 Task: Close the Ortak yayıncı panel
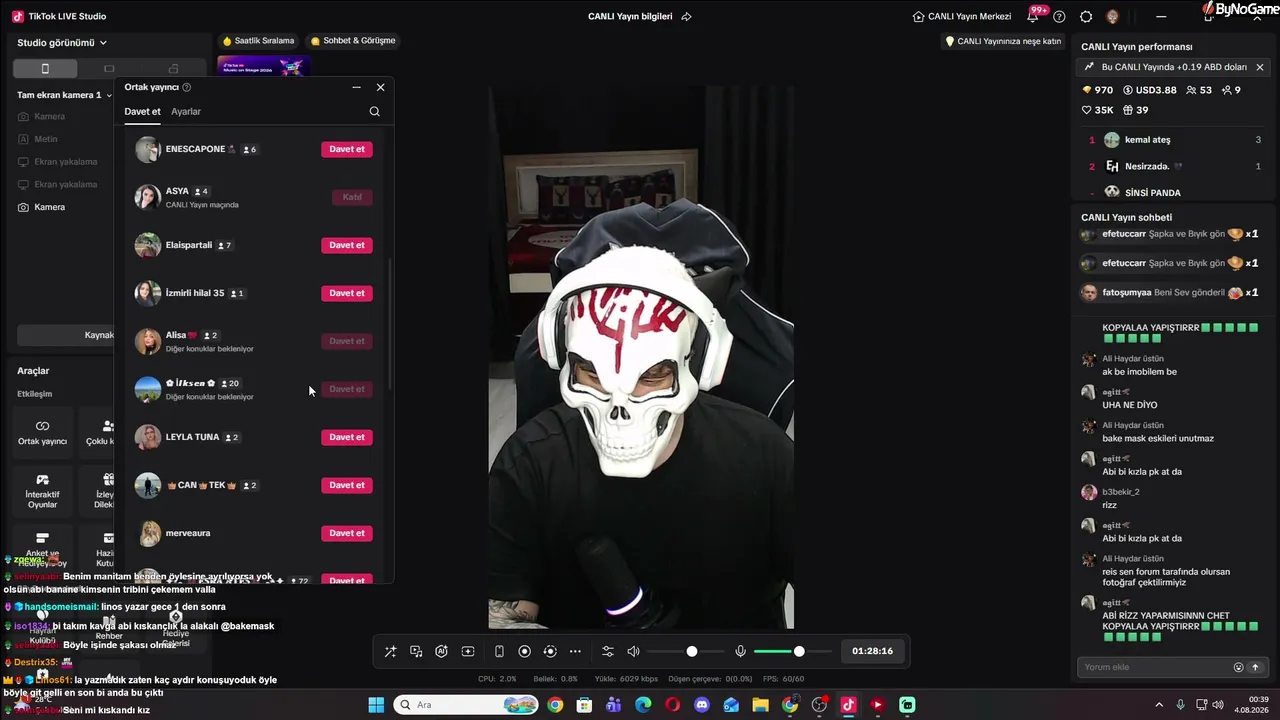click(380, 88)
